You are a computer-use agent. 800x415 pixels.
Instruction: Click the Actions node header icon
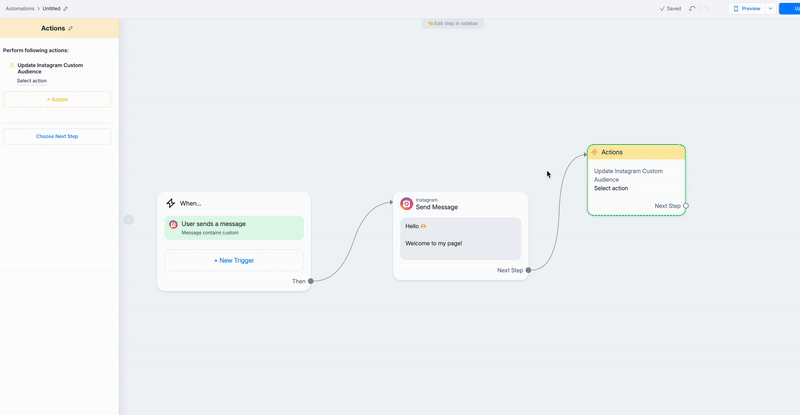point(595,152)
